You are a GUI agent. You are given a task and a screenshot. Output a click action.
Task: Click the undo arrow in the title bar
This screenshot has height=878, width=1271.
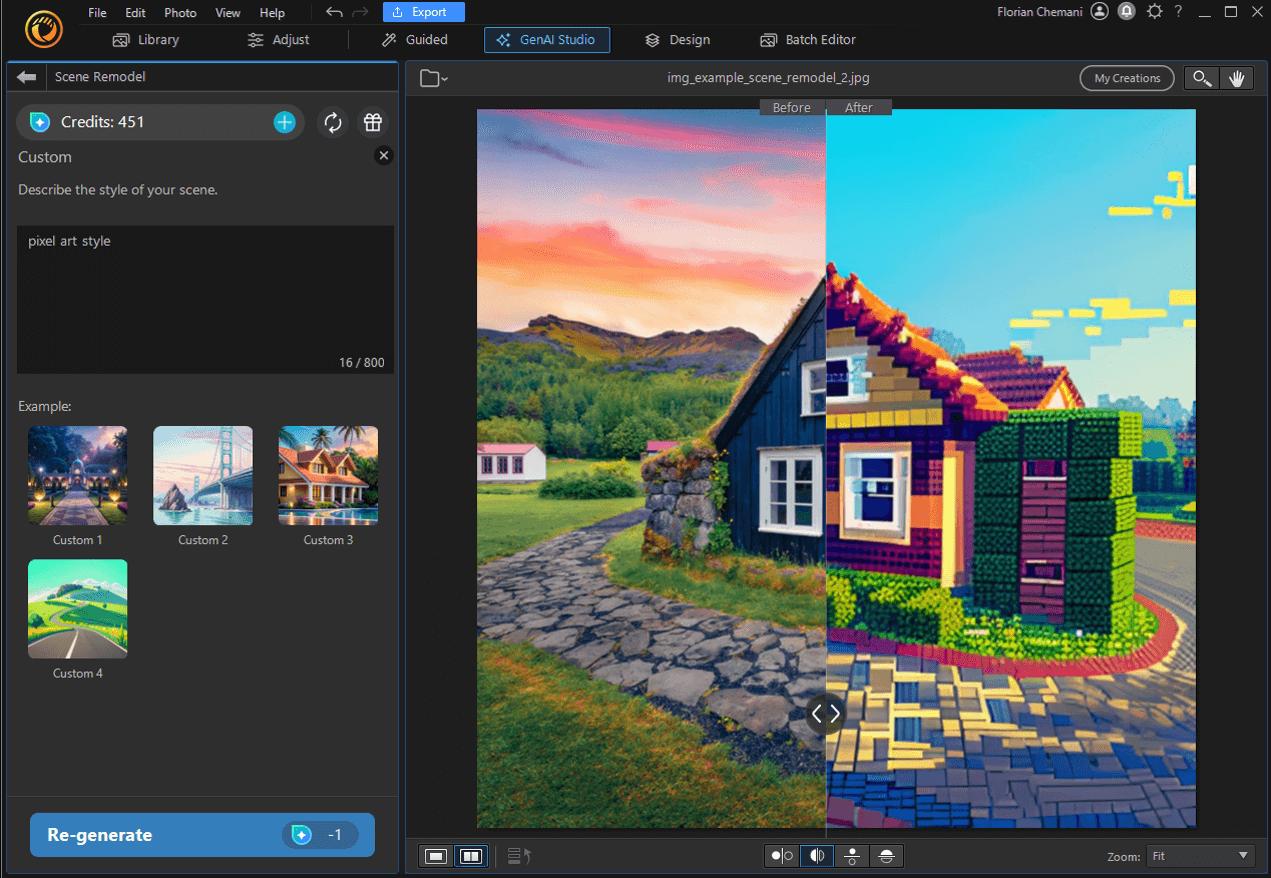[x=333, y=12]
